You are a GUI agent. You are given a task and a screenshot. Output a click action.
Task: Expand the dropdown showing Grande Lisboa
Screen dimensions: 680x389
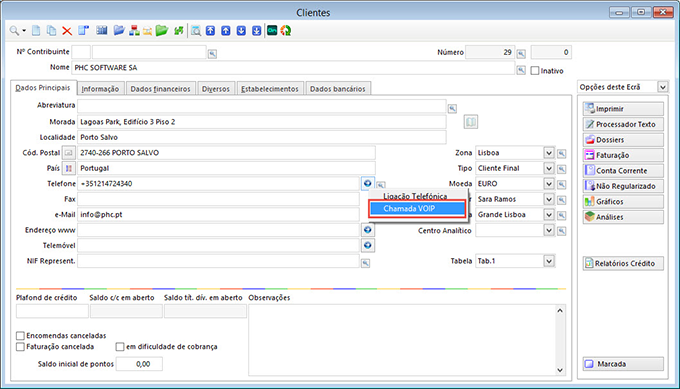click(549, 215)
